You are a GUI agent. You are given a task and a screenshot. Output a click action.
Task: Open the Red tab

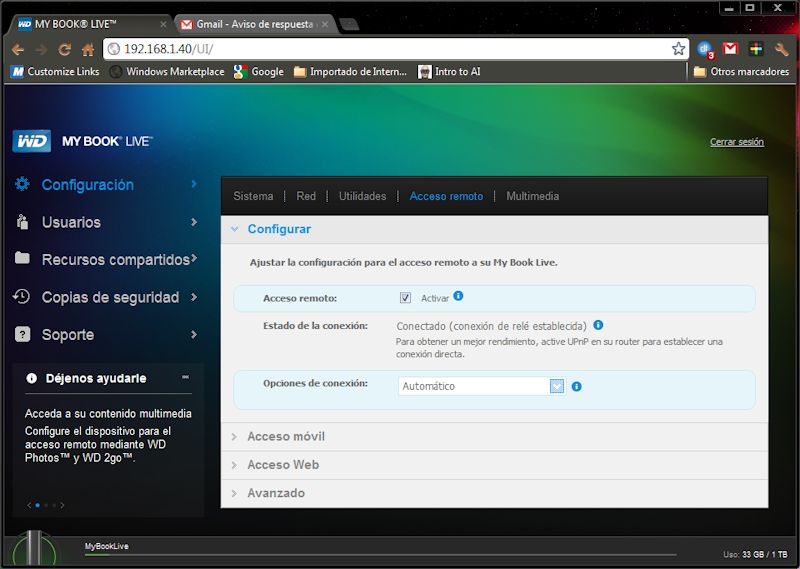(306, 196)
